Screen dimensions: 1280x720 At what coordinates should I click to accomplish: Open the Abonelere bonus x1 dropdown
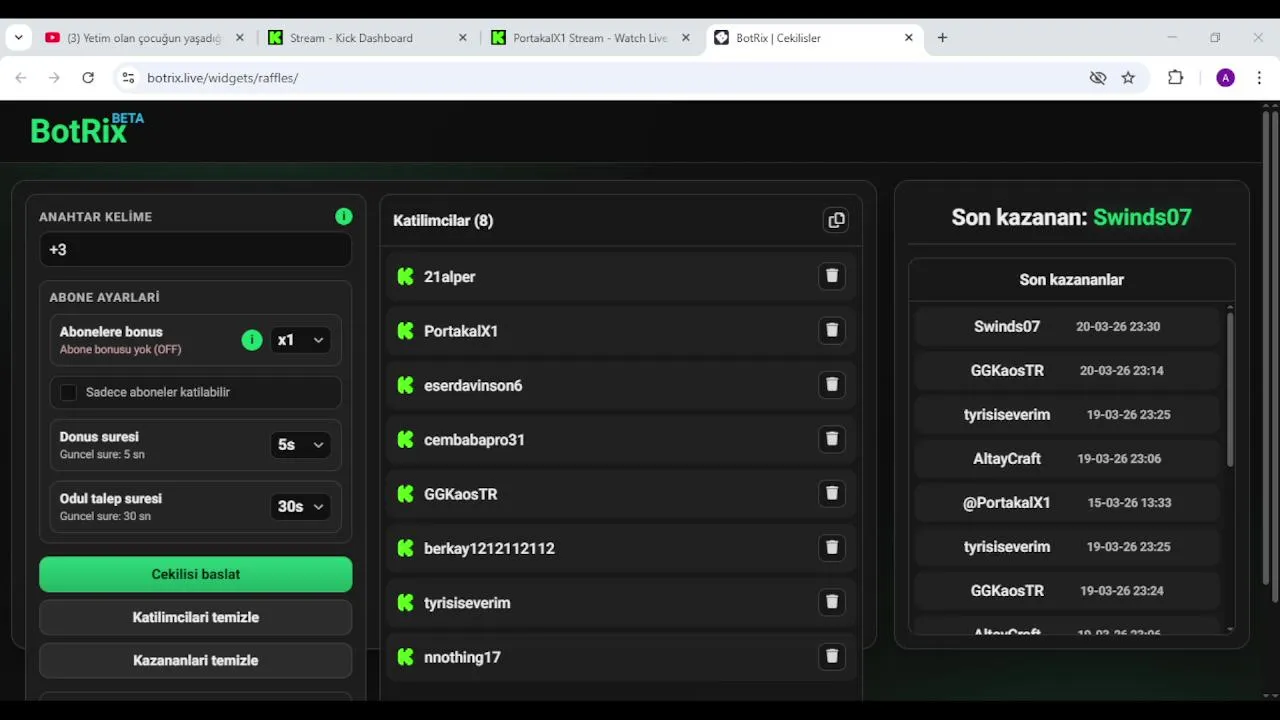point(300,340)
